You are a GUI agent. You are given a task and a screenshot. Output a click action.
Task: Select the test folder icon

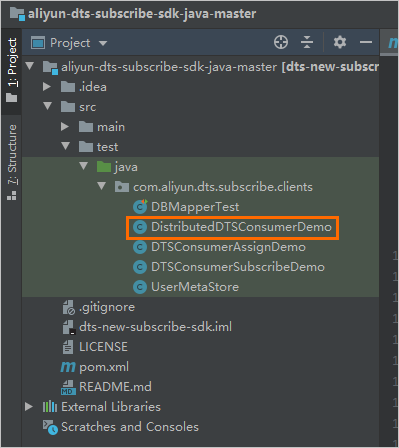pyautogui.click(x=86, y=147)
